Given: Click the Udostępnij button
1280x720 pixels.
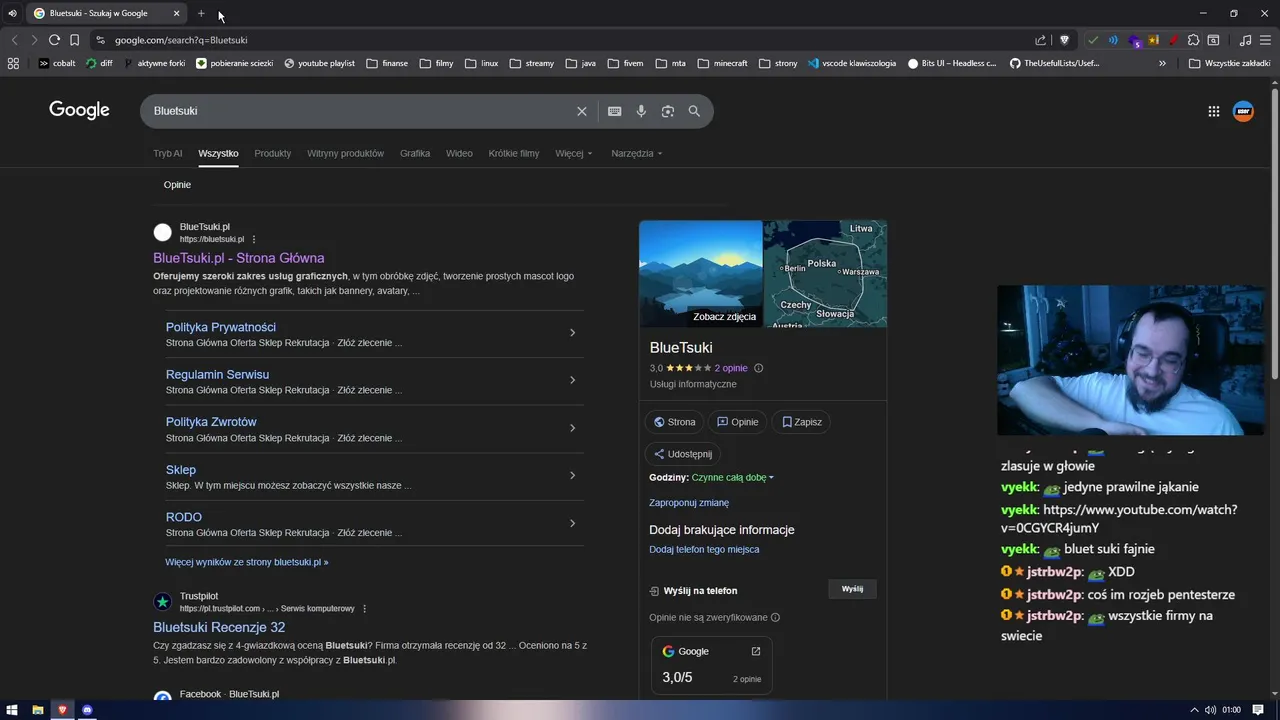Looking at the screenshot, I should point(682,454).
